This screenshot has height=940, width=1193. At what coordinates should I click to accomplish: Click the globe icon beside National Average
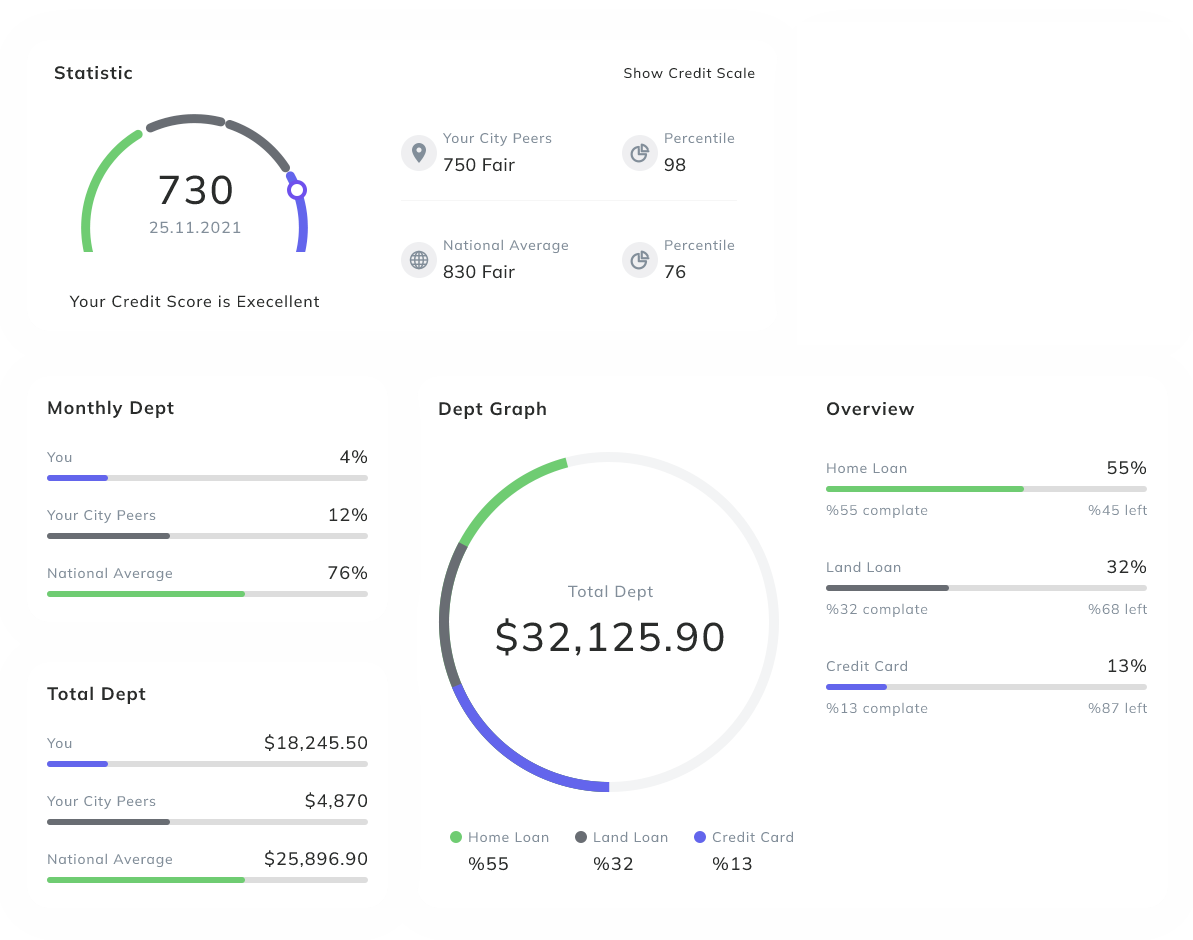(419, 260)
